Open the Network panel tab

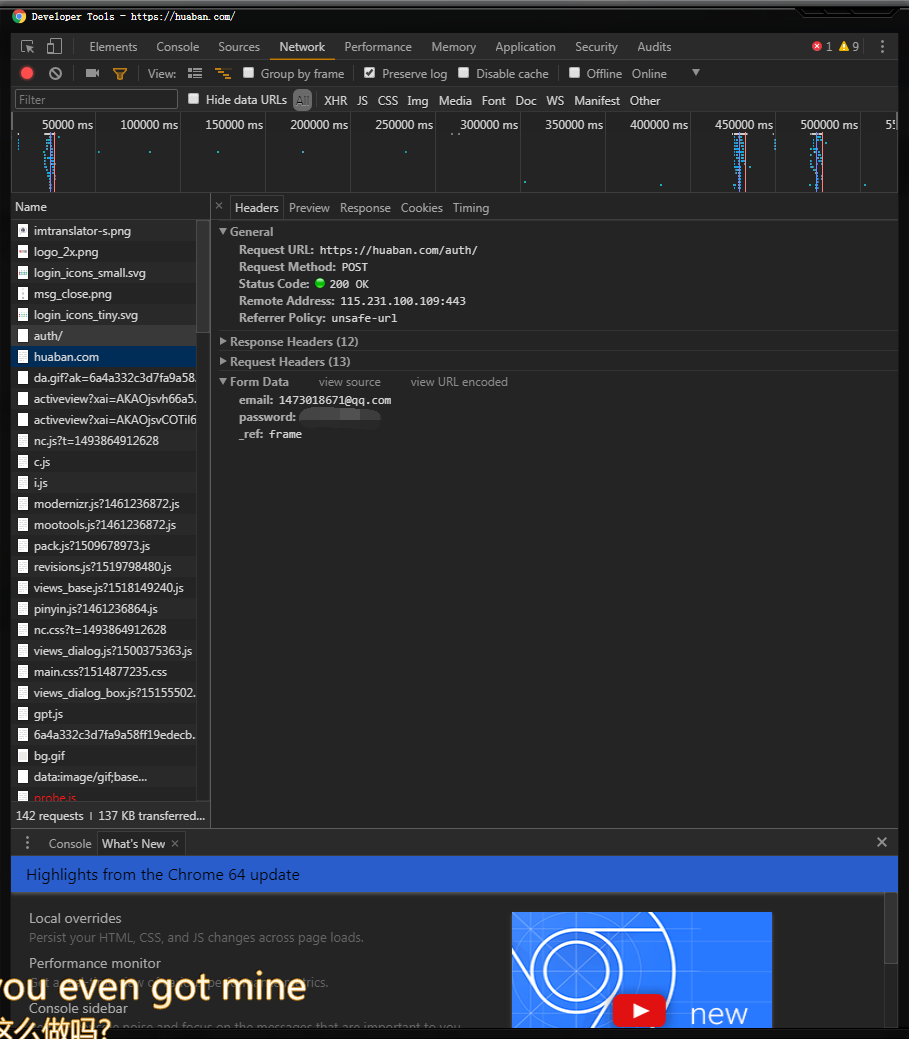tap(302, 46)
